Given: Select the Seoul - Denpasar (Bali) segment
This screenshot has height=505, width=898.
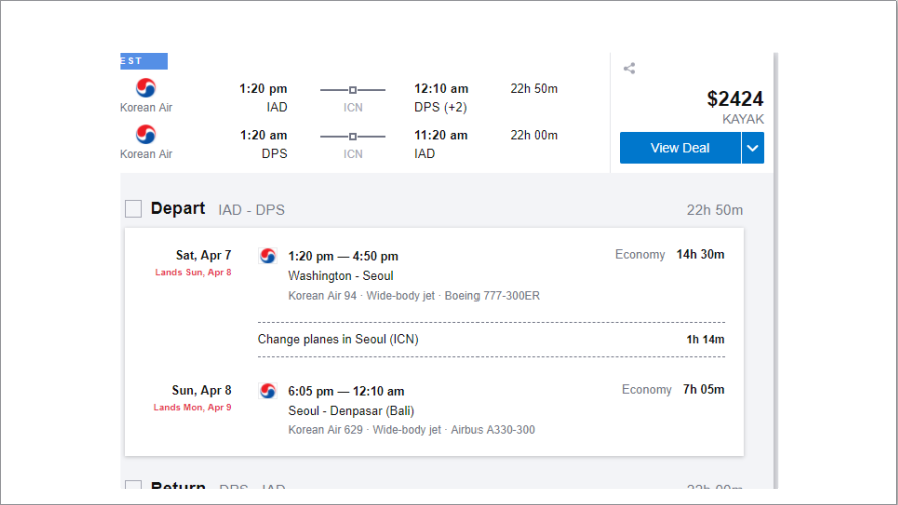Looking at the screenshot, I should pyautogui.click(x=350, y=410).
